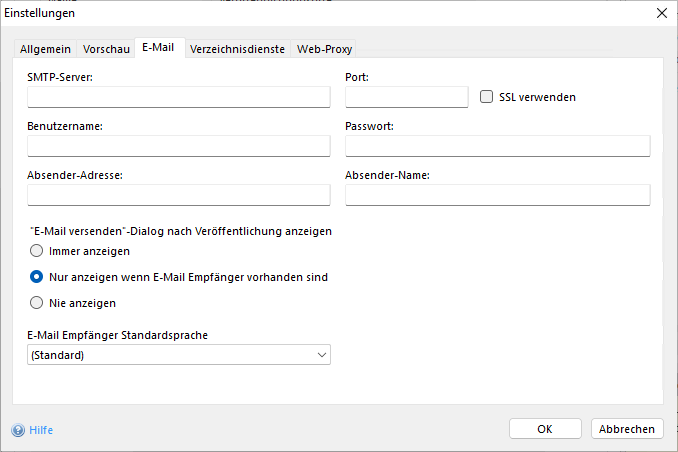678x452 pixels.
Task: Focus the Port input field
Action: tap(407, 97)
